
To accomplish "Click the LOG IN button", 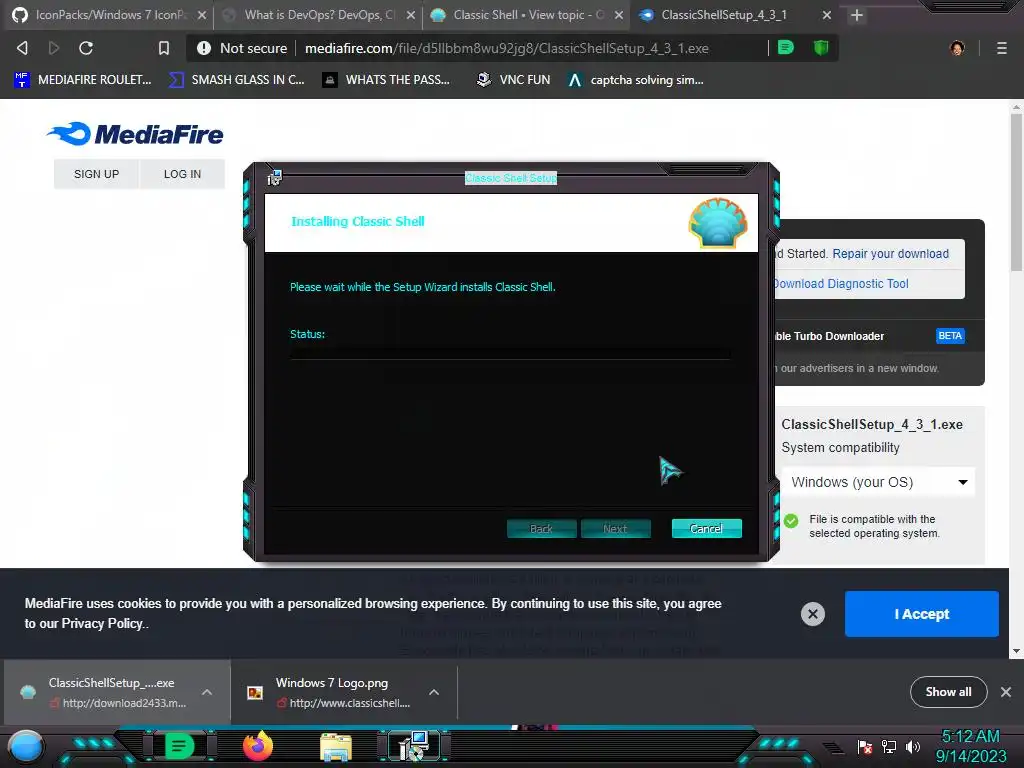I will [x=182, y=174].
